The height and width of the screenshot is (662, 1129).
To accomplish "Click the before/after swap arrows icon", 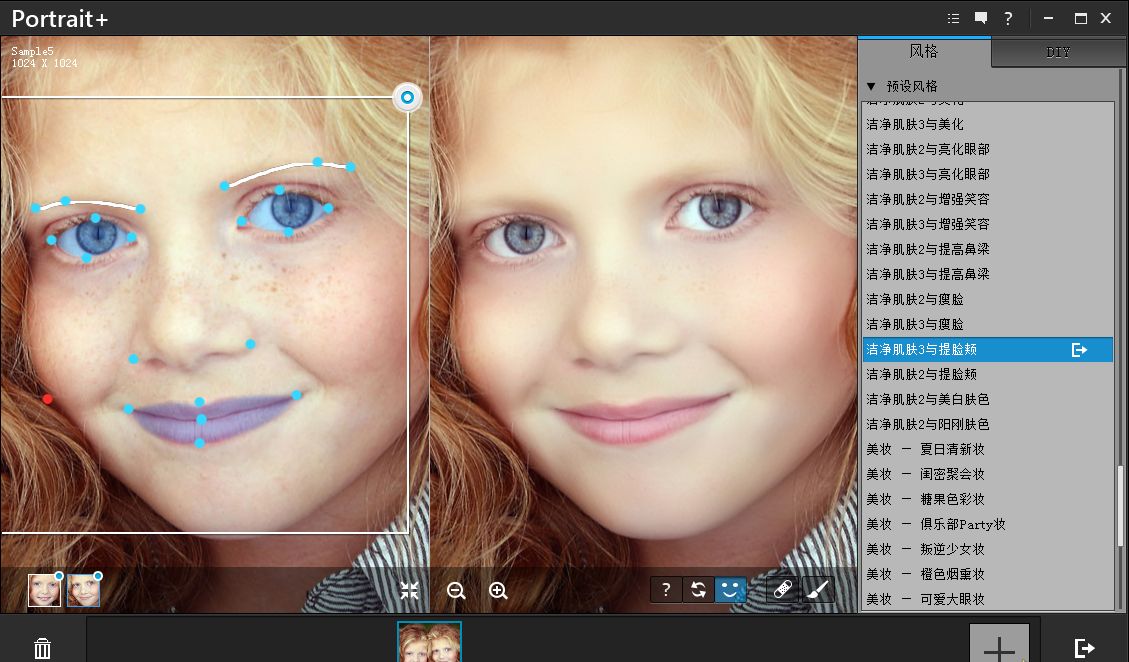I will [x=698, y=590].
